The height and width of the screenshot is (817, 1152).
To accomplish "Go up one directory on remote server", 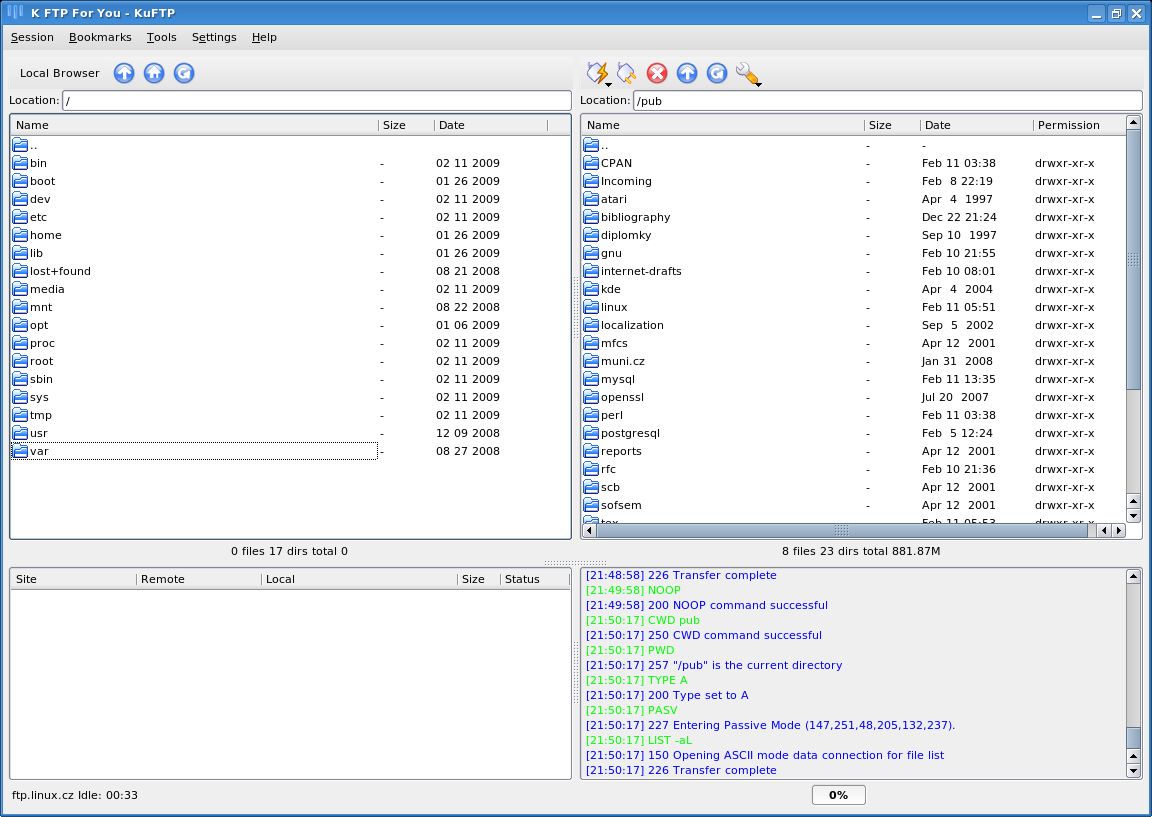I will tap(687, 73).
